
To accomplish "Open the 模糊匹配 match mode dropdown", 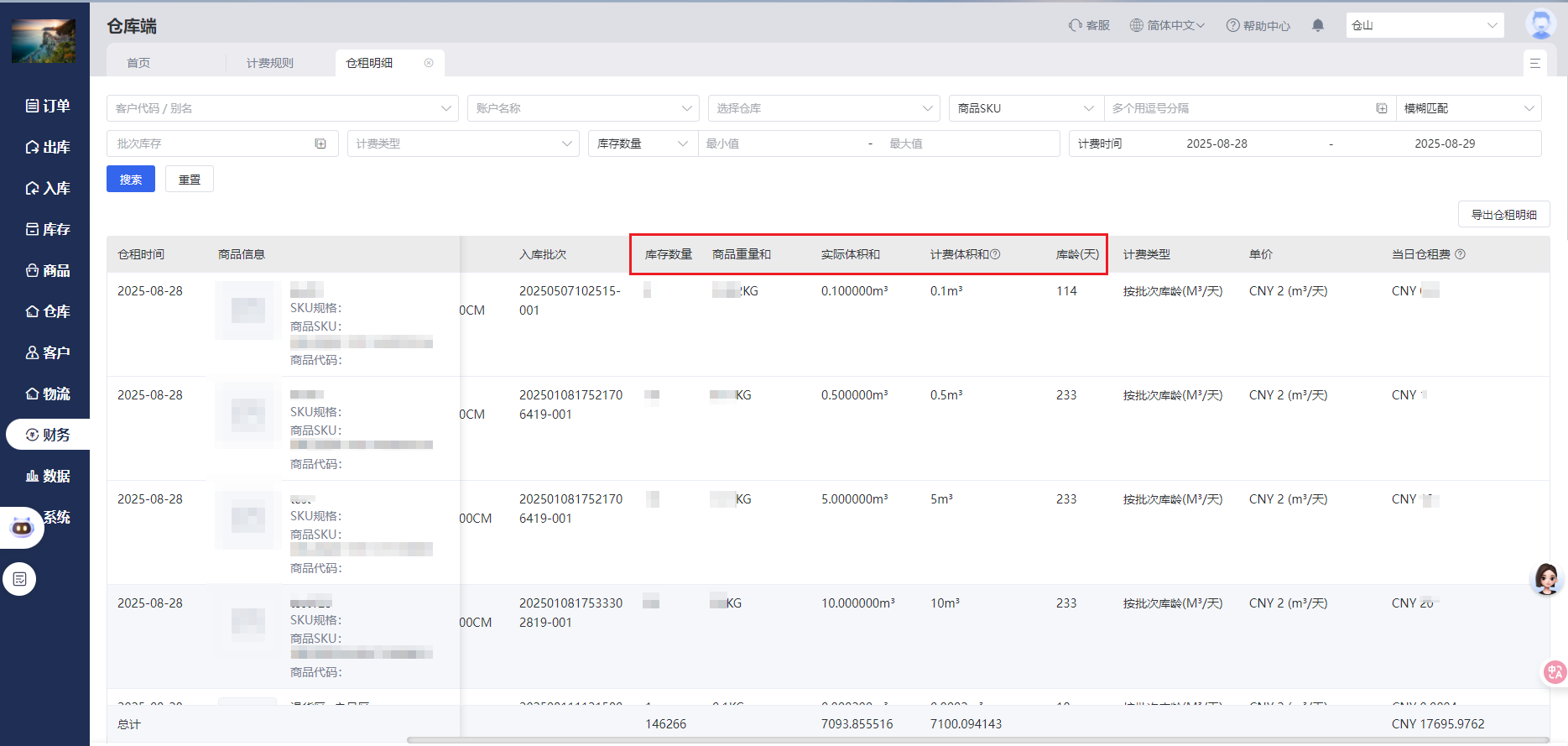I will (x=1468, y=108).
